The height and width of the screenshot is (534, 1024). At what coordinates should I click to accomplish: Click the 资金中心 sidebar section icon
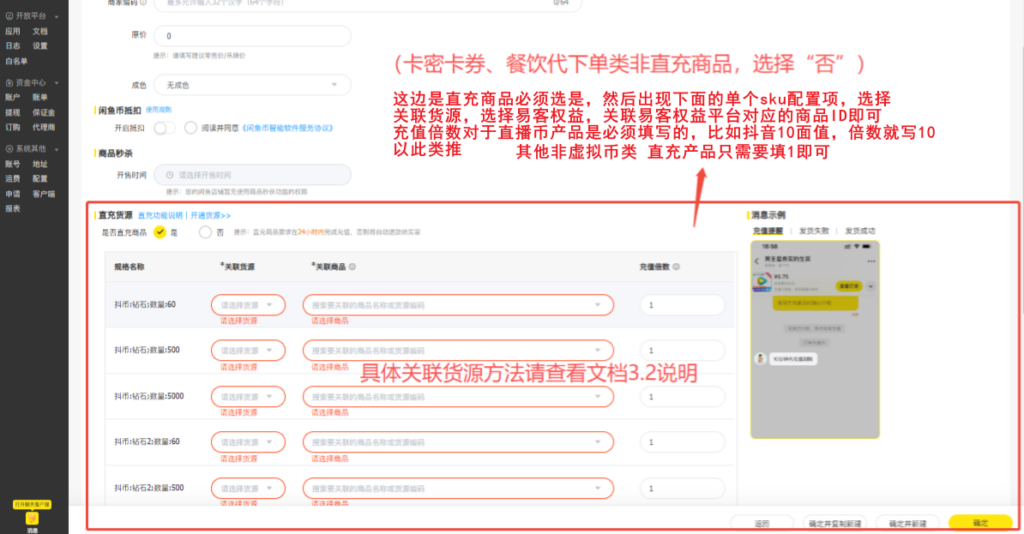coord(9,83)
